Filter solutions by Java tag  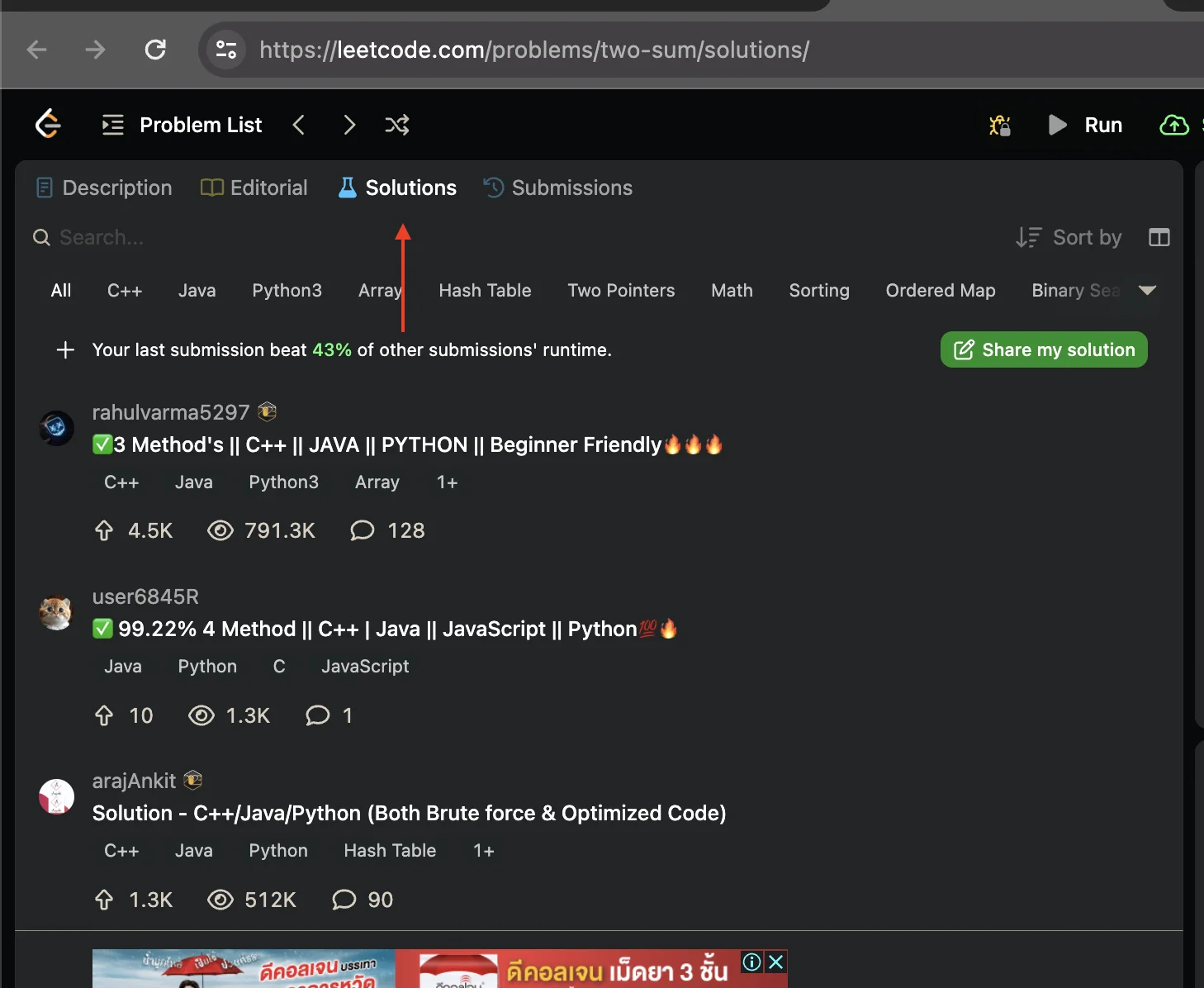point(197,291)
